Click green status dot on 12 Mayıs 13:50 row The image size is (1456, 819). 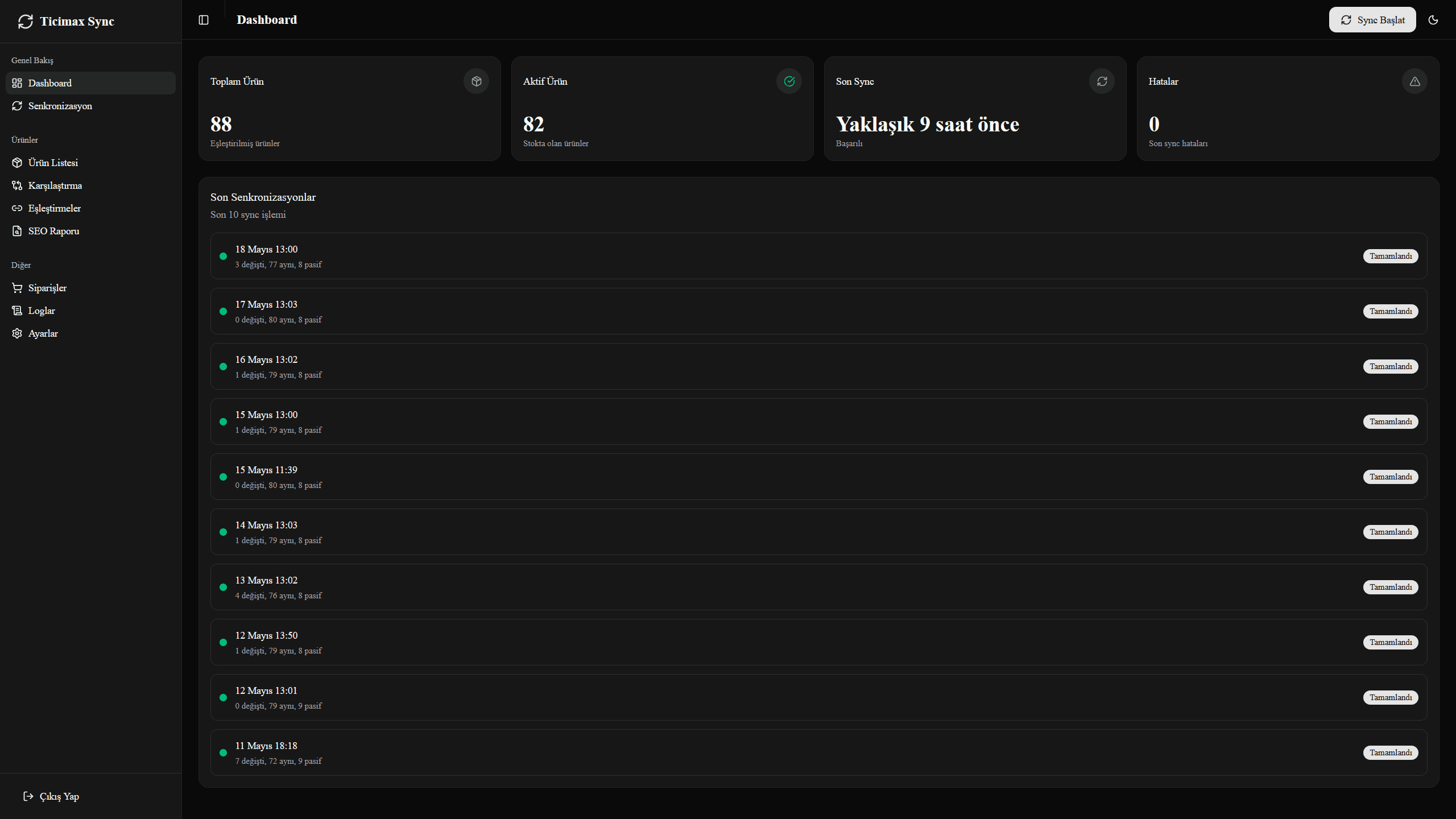click(x=224, y=643)
